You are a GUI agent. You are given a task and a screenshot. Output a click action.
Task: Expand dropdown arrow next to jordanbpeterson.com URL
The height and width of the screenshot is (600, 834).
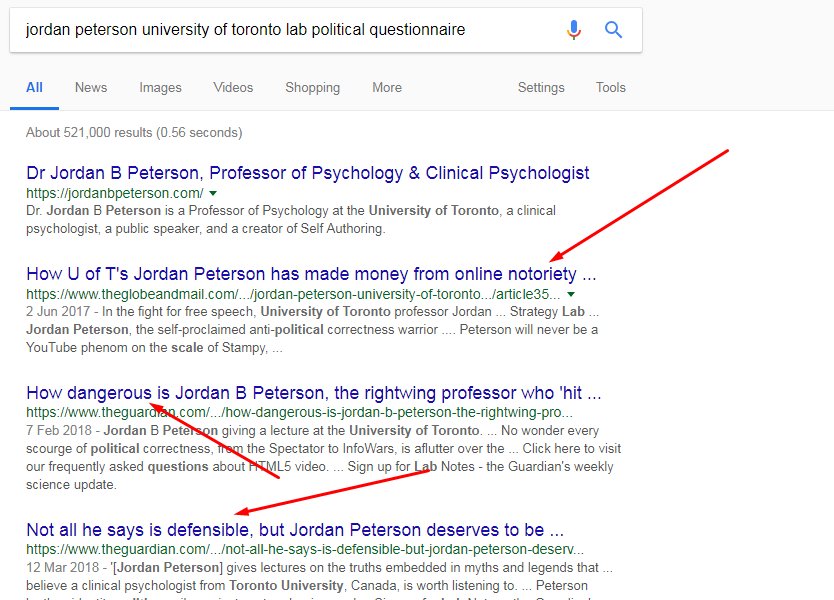213,193
